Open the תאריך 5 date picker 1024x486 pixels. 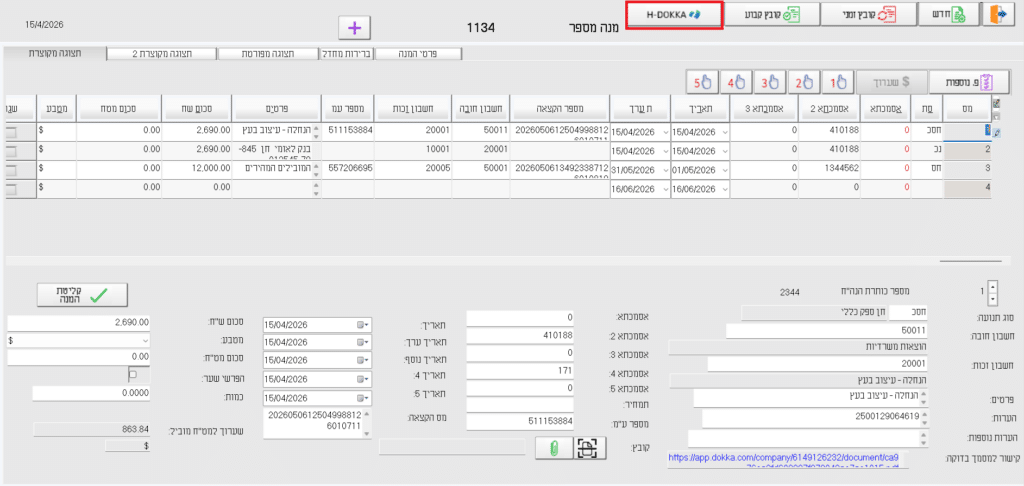tap(362, 397)
